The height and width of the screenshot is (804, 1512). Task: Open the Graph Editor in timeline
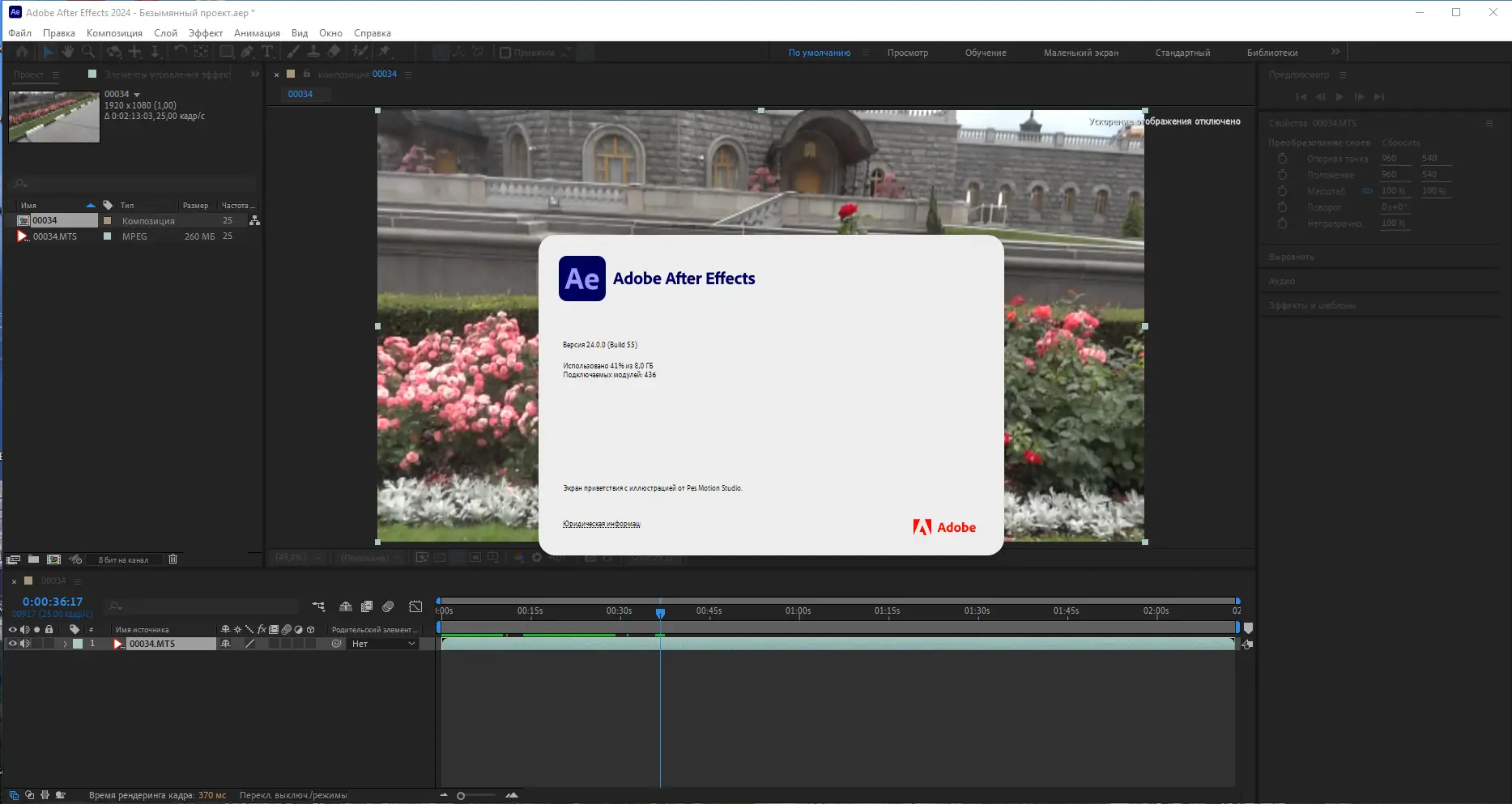(x=415, y=606)
